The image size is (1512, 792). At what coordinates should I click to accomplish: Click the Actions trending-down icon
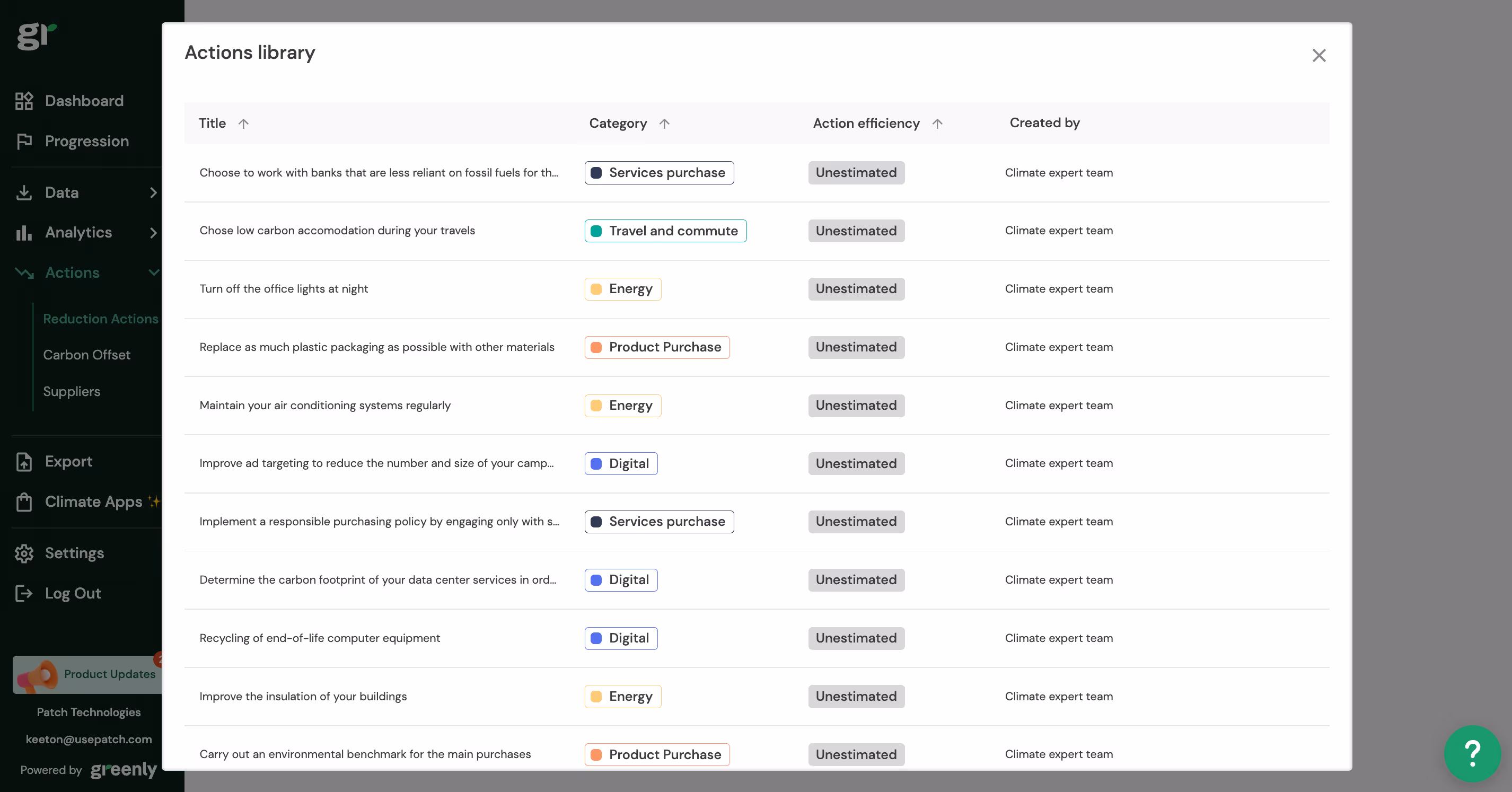pyautogui.click(x=24, y=272)
